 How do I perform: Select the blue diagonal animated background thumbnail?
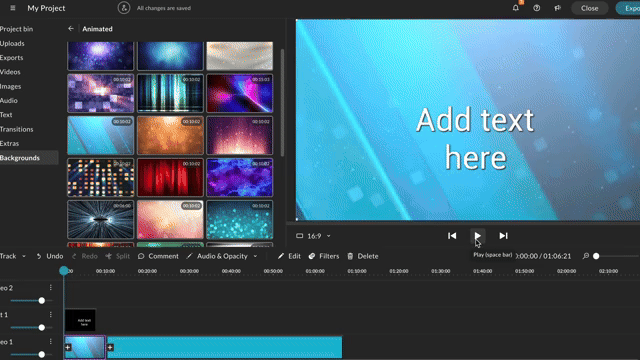click(x=100, y=136)
